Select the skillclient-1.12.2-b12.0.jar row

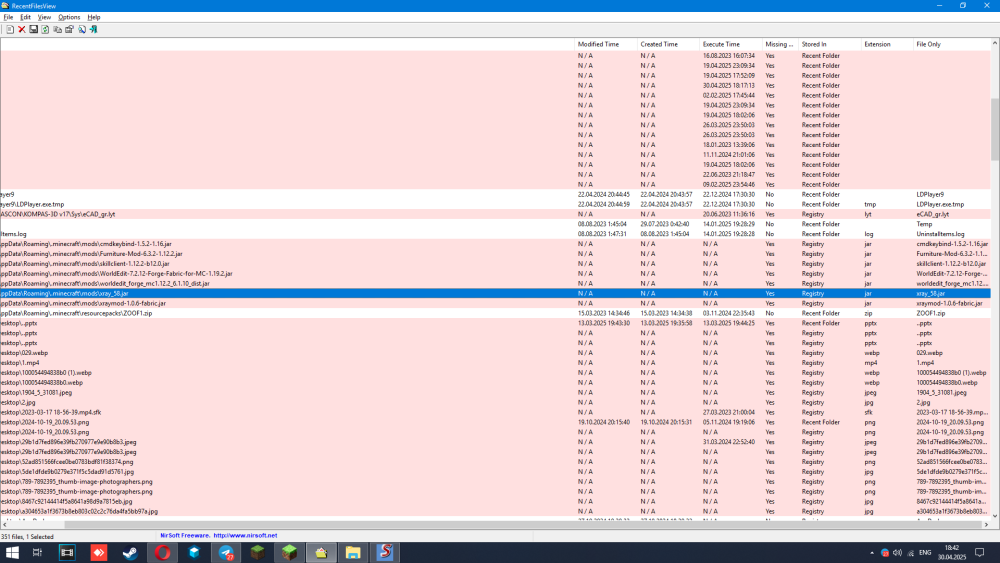(495, 263)
